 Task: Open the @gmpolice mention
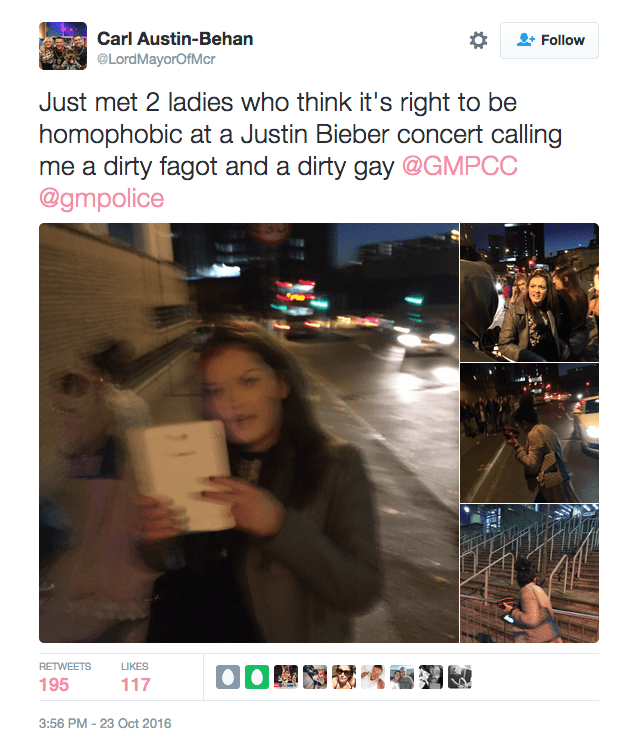(102, 198)
